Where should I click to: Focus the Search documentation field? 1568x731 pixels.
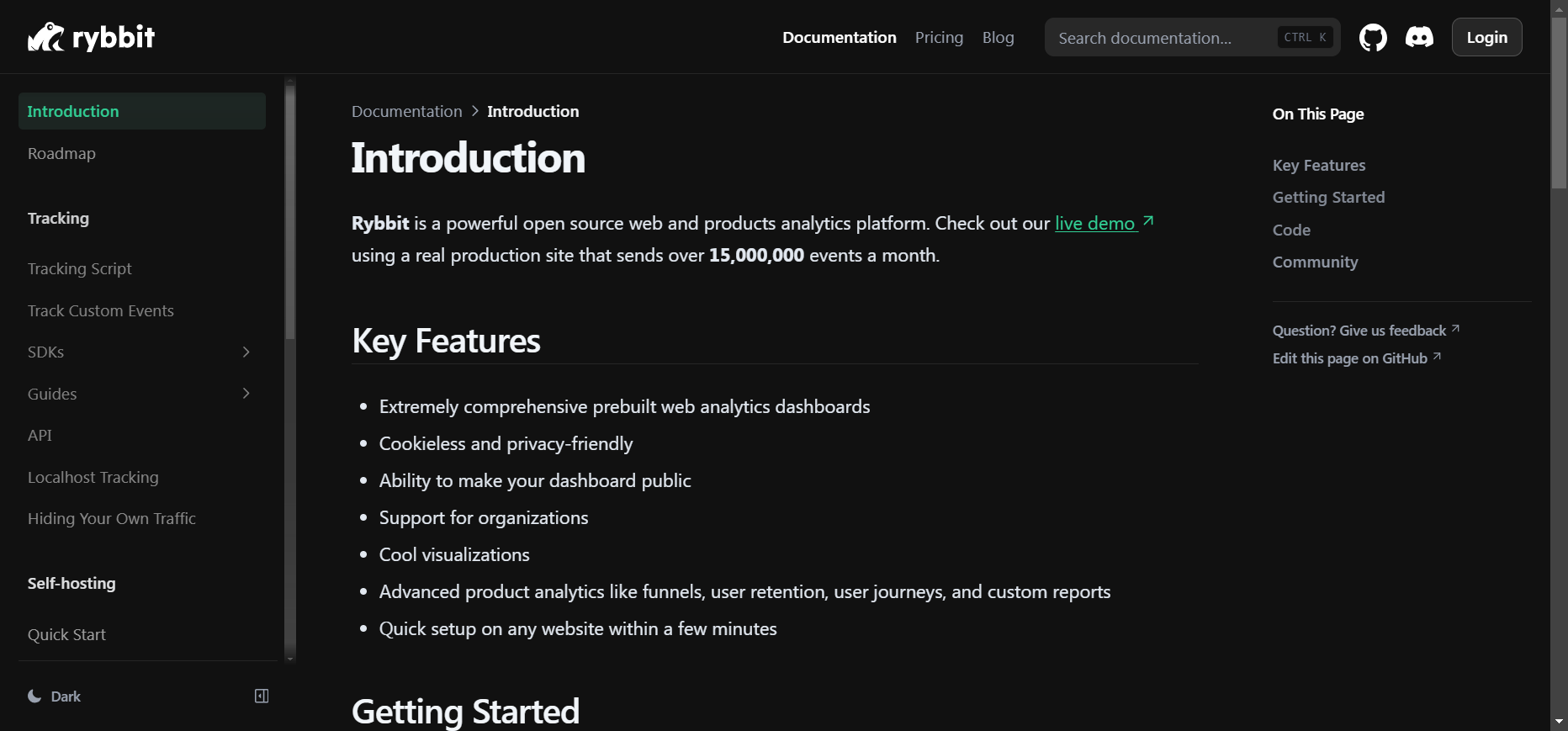[1192, 37]
